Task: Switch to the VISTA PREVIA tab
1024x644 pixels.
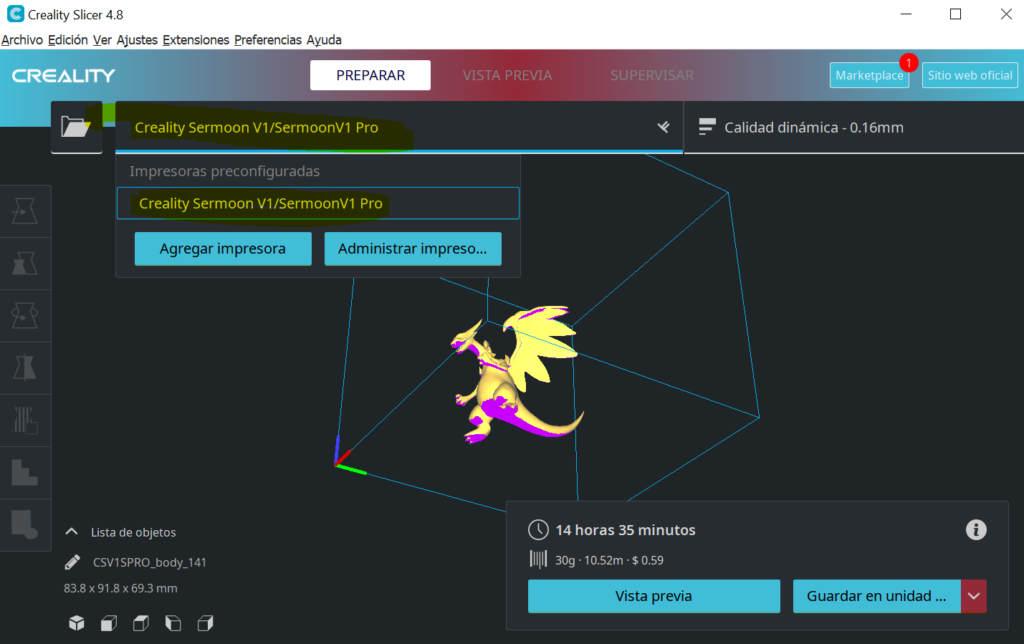Action: [507, 75]
